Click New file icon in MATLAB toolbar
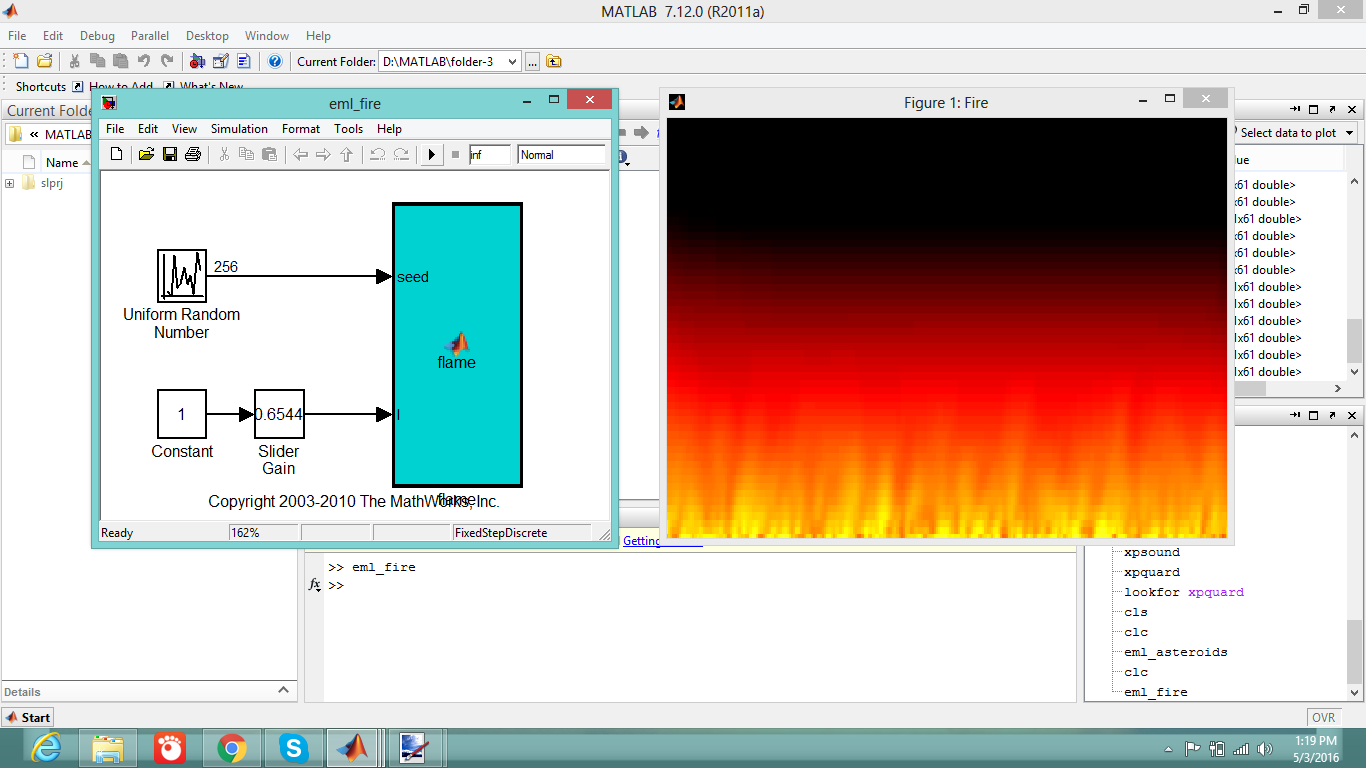 click(20, 61)
